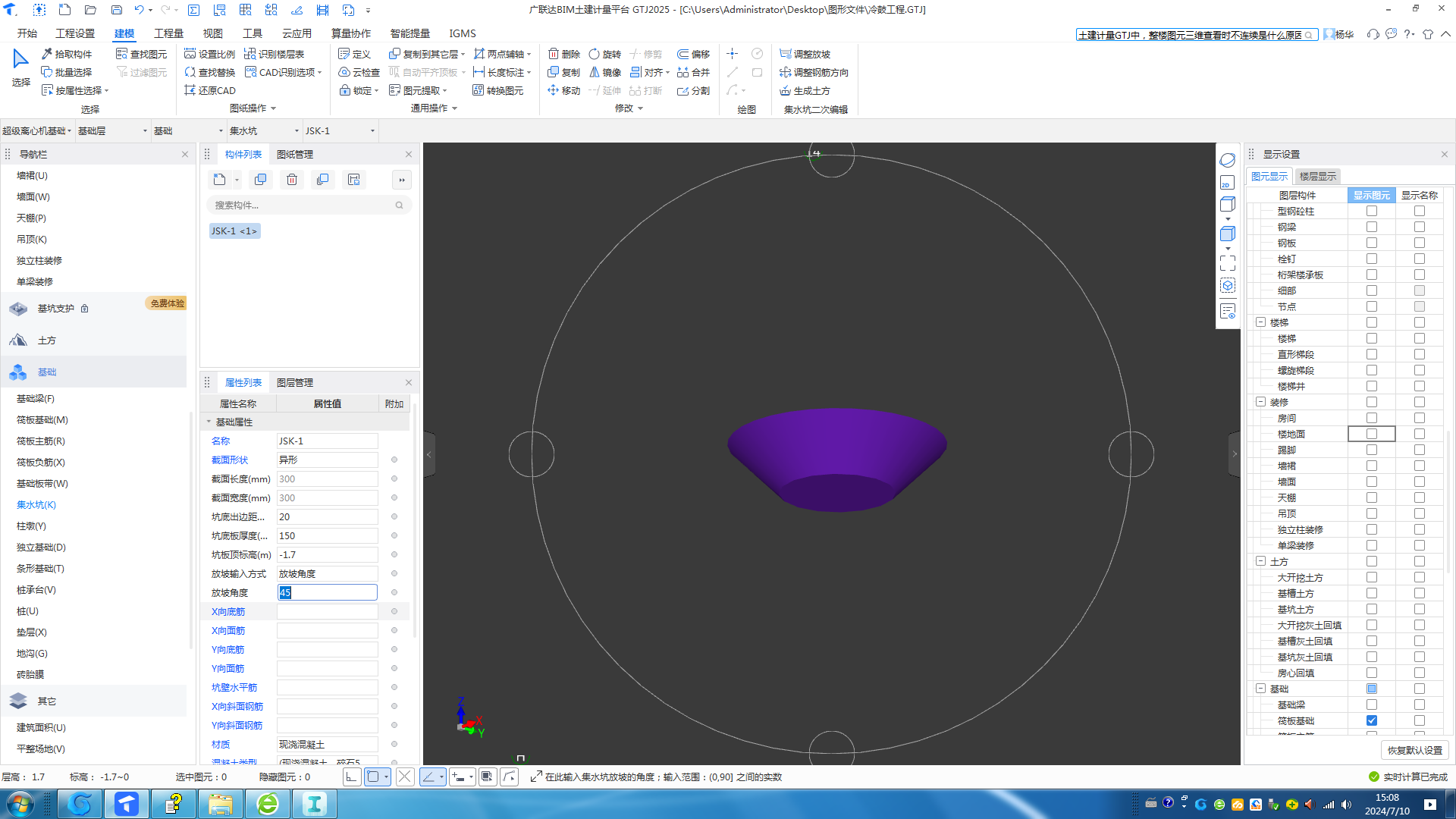Open the 视图 ribbon tab
This screenshot has height=819, width=1456.
(x=212, y=33)
